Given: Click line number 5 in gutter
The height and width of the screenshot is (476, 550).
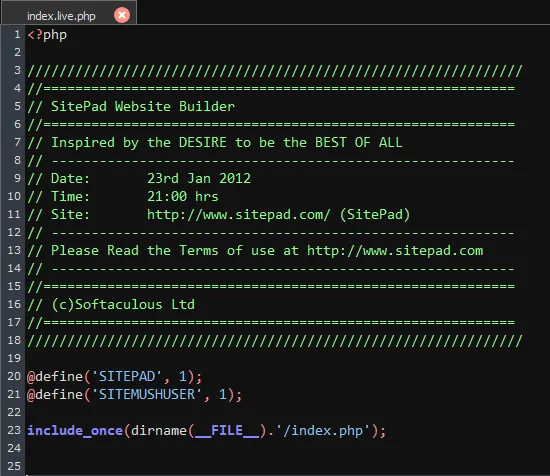Looking at the screenshot, I should (x=17, y=106).
